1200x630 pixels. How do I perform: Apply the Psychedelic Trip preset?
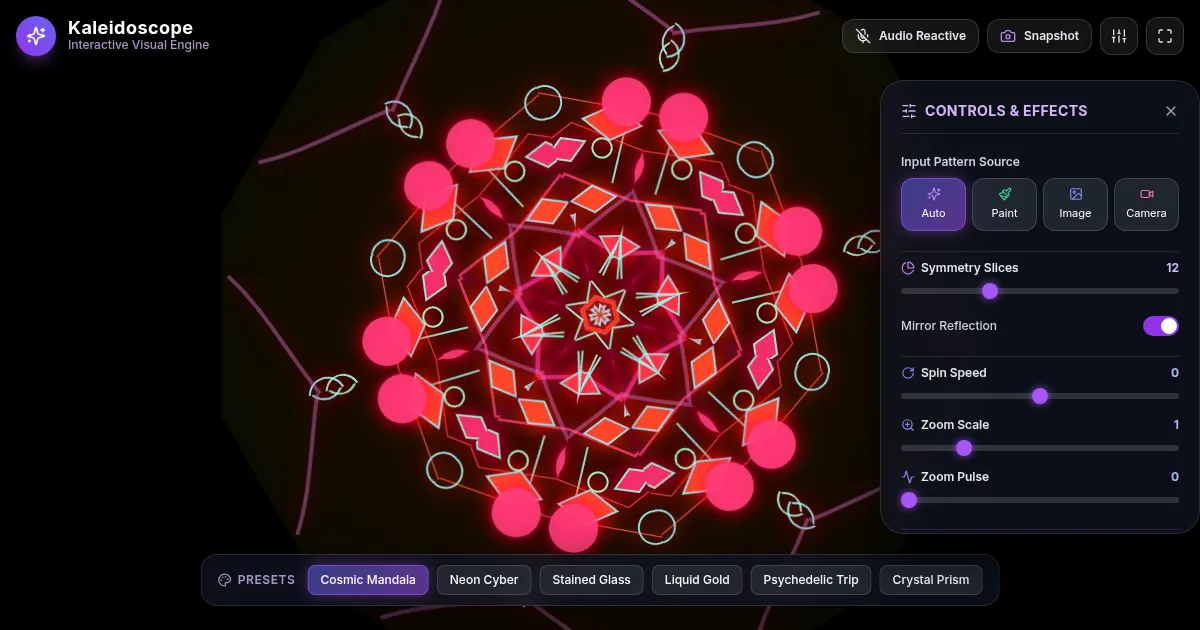coord(811,580)
